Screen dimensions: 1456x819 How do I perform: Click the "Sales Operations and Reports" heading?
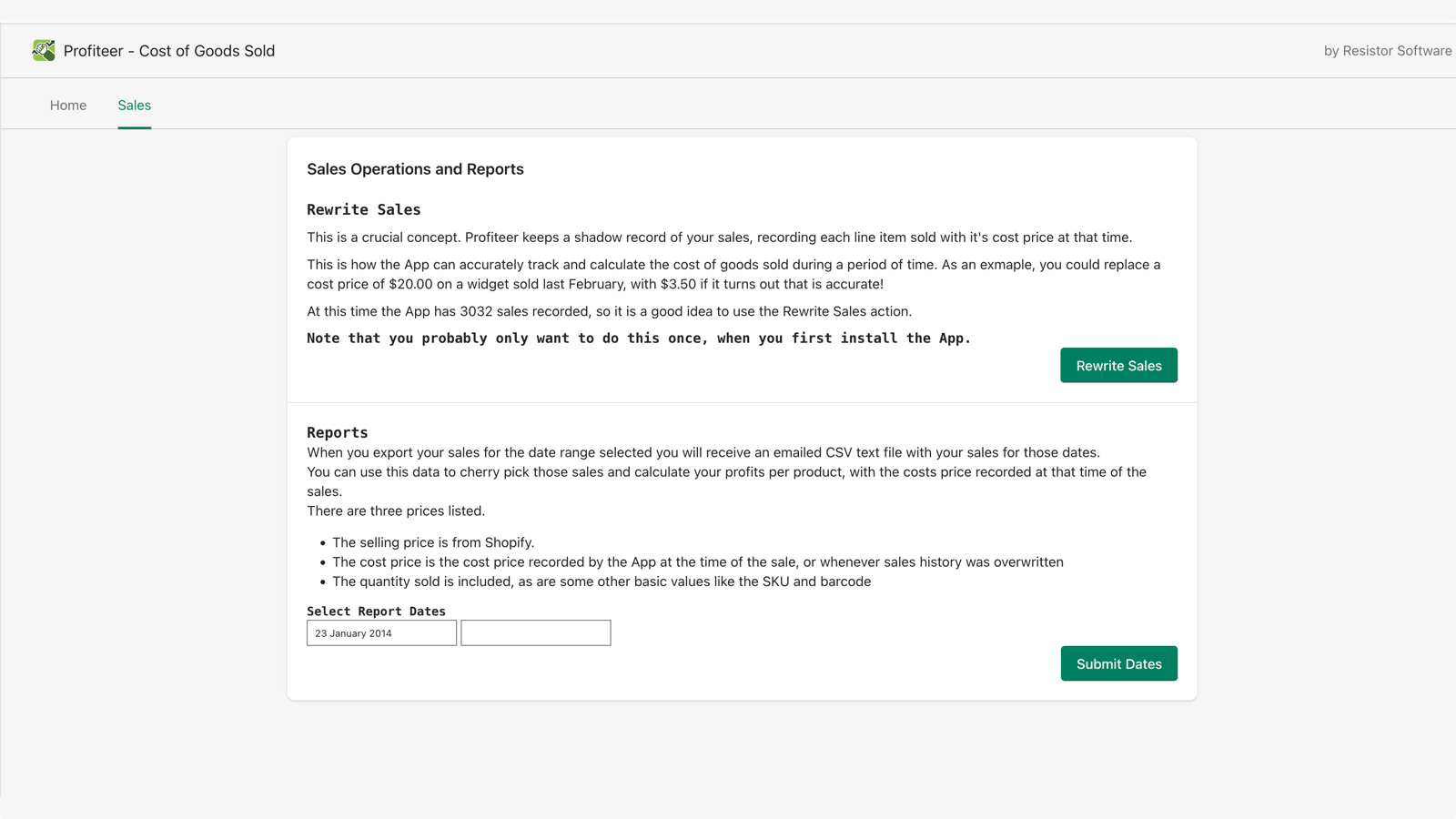click(415, 169)
